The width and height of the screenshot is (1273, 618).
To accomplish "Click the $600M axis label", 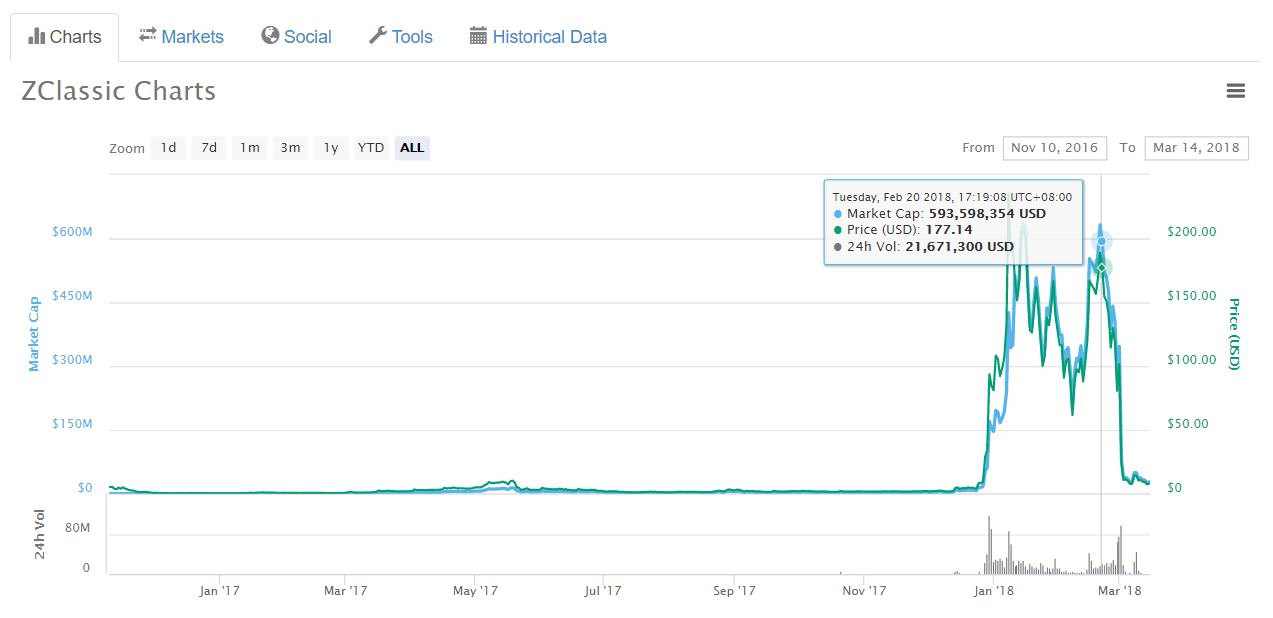I will click(72, 232).
